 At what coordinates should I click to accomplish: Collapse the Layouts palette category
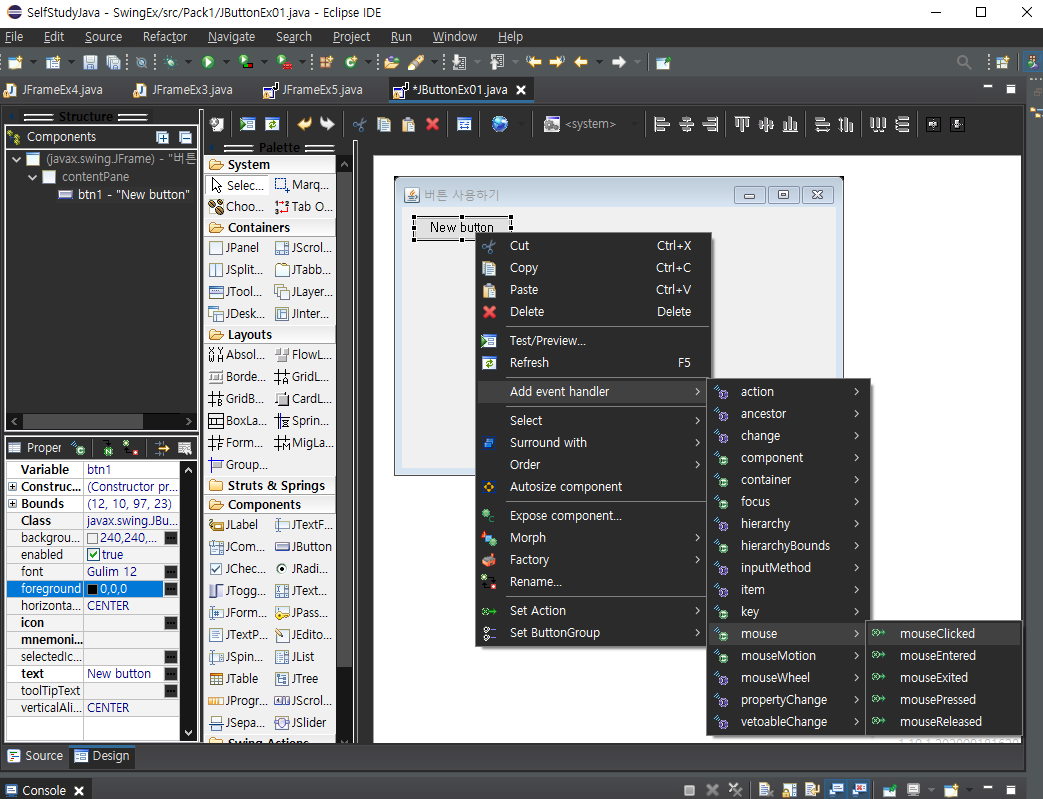(x=270, y=335)
